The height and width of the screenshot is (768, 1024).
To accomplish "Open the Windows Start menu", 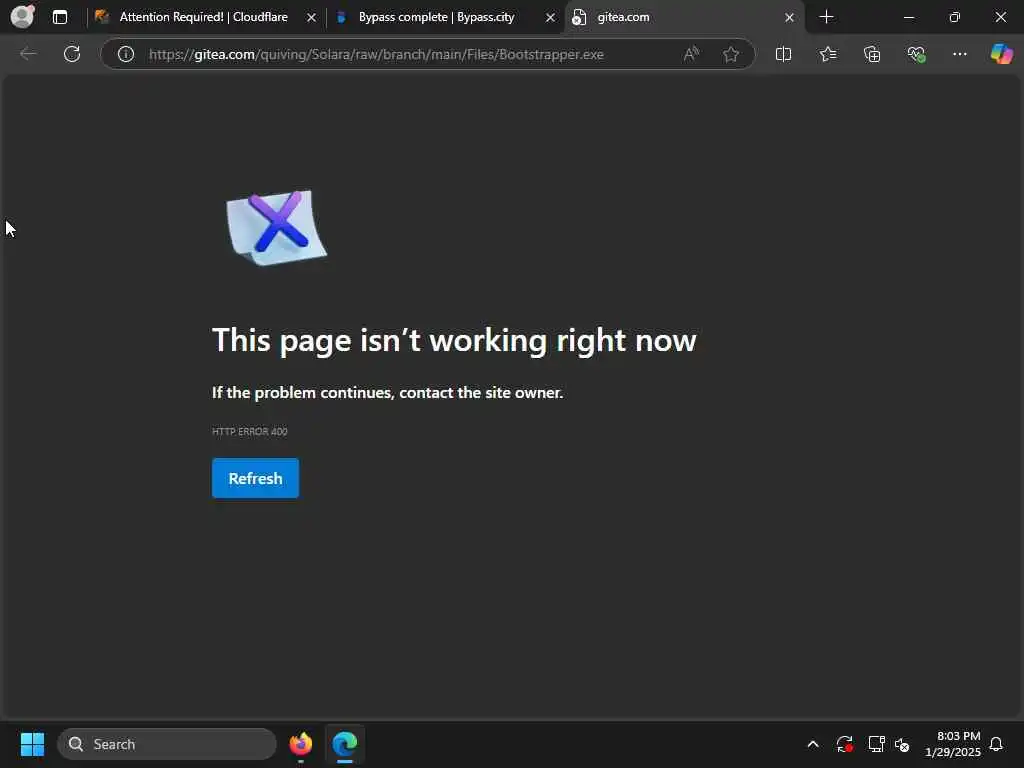I will pyautogui.click(x=32, y=744).
